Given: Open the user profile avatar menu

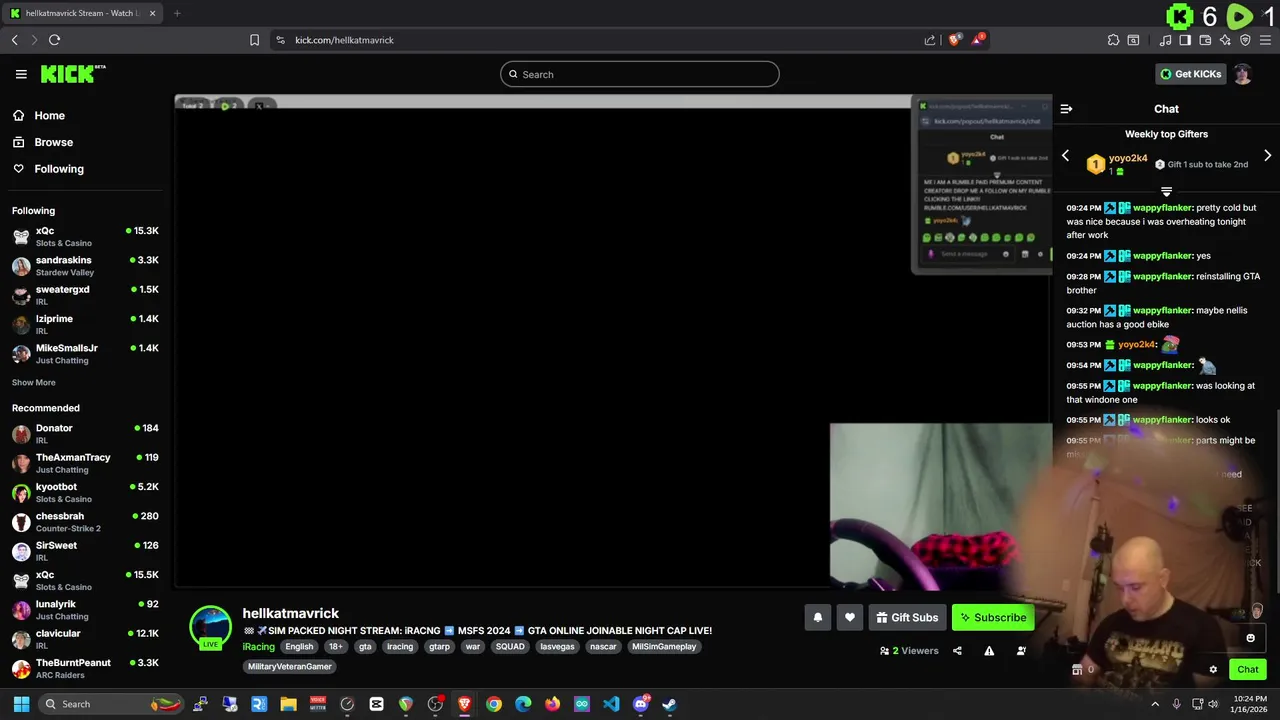Looking at the screenshot, I should click(1242, 74).
